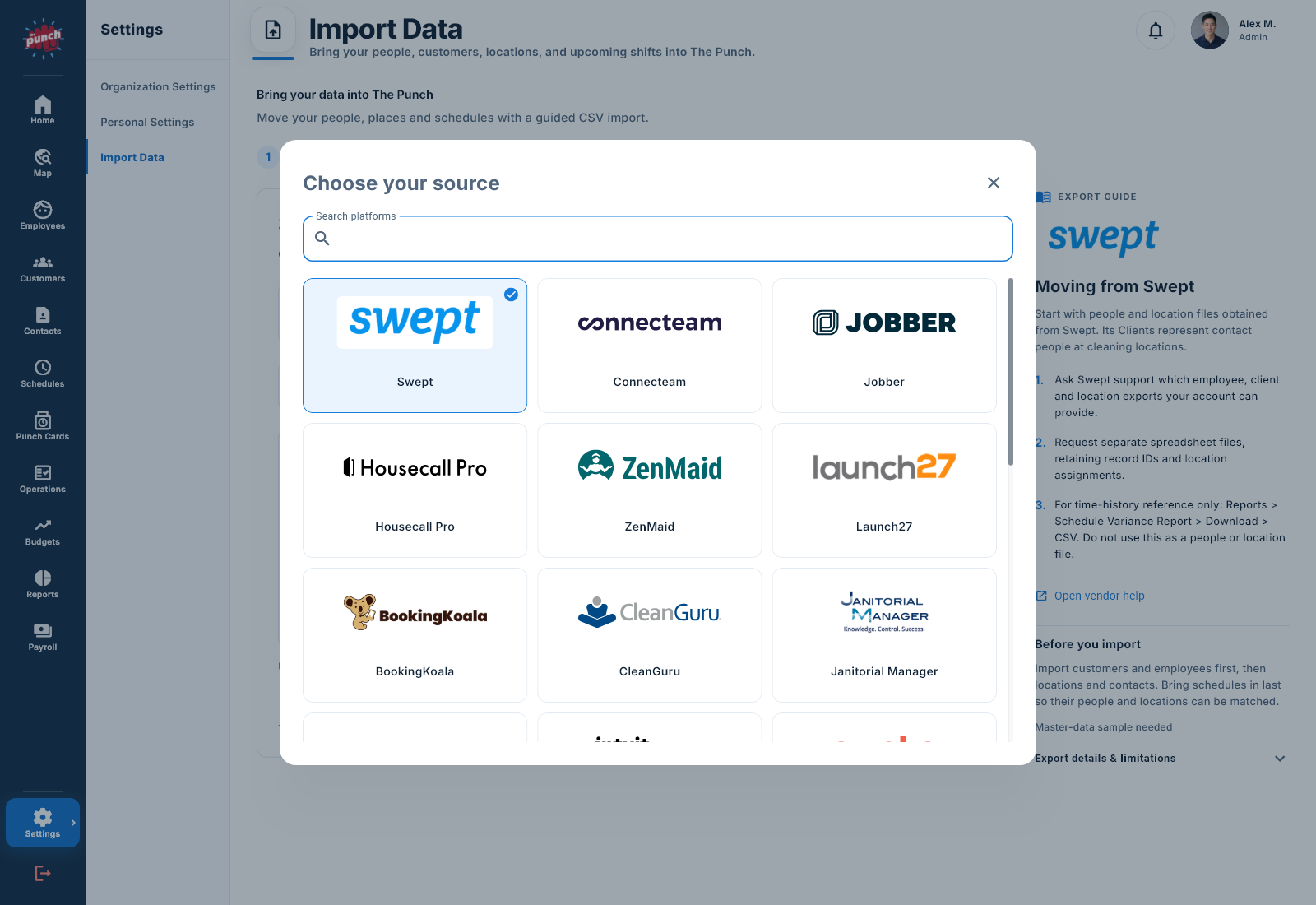The height and width of the screenshot is (905, 1316).
Task: Open notifications bell
Action: click(1156, 31)
